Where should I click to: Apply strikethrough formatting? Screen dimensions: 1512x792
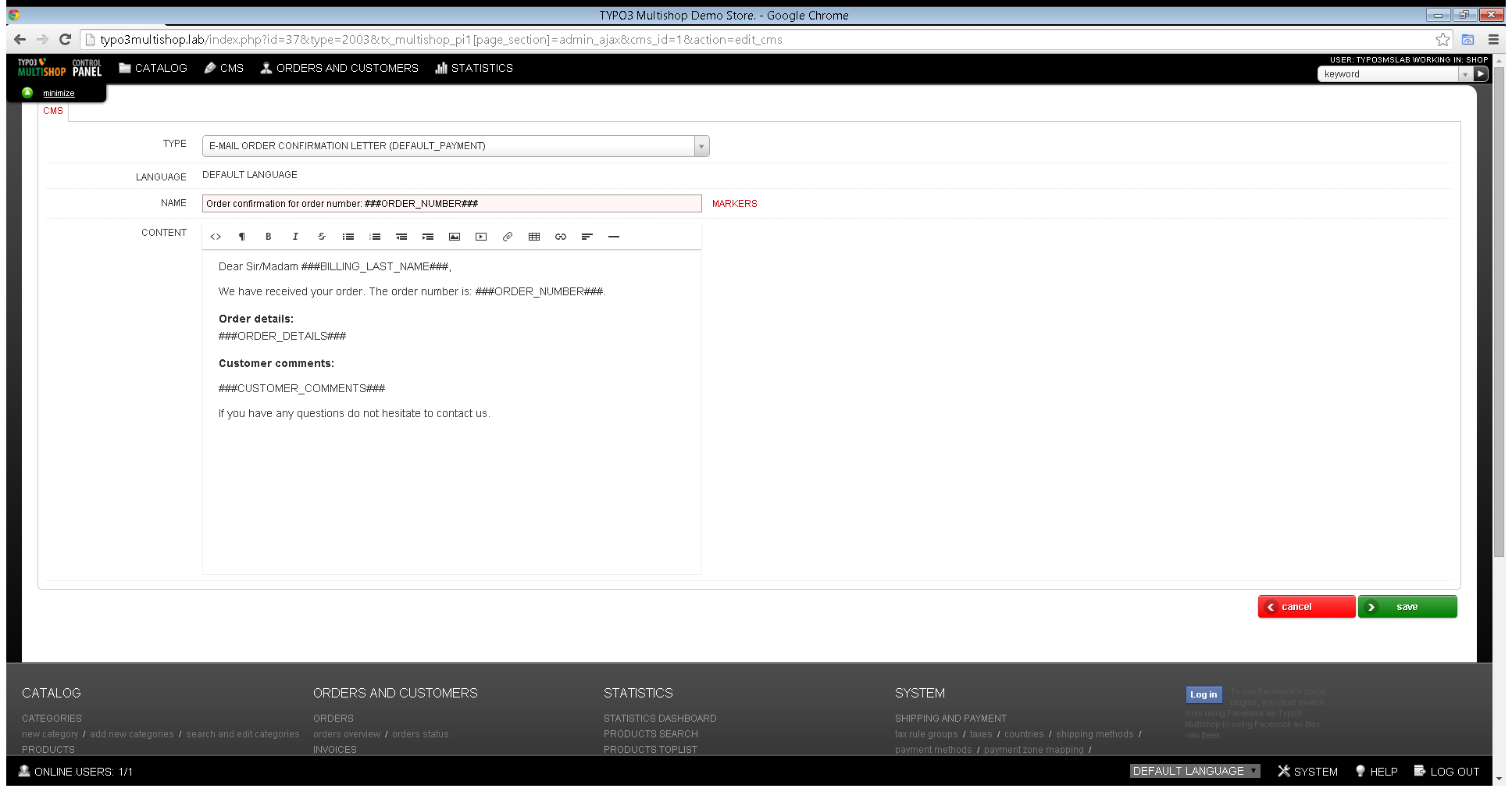(x=322, y=236)
